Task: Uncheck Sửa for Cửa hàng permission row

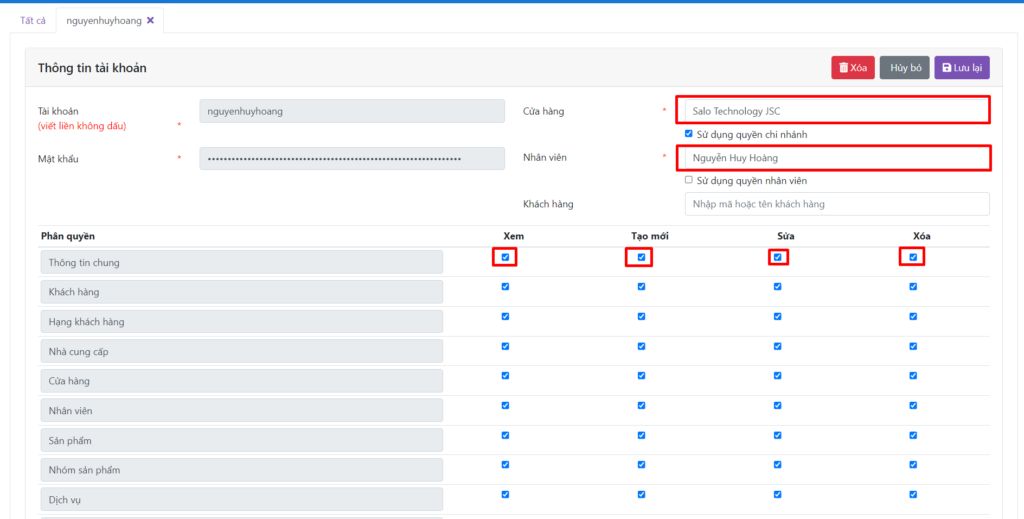Action: pos(777,375)
